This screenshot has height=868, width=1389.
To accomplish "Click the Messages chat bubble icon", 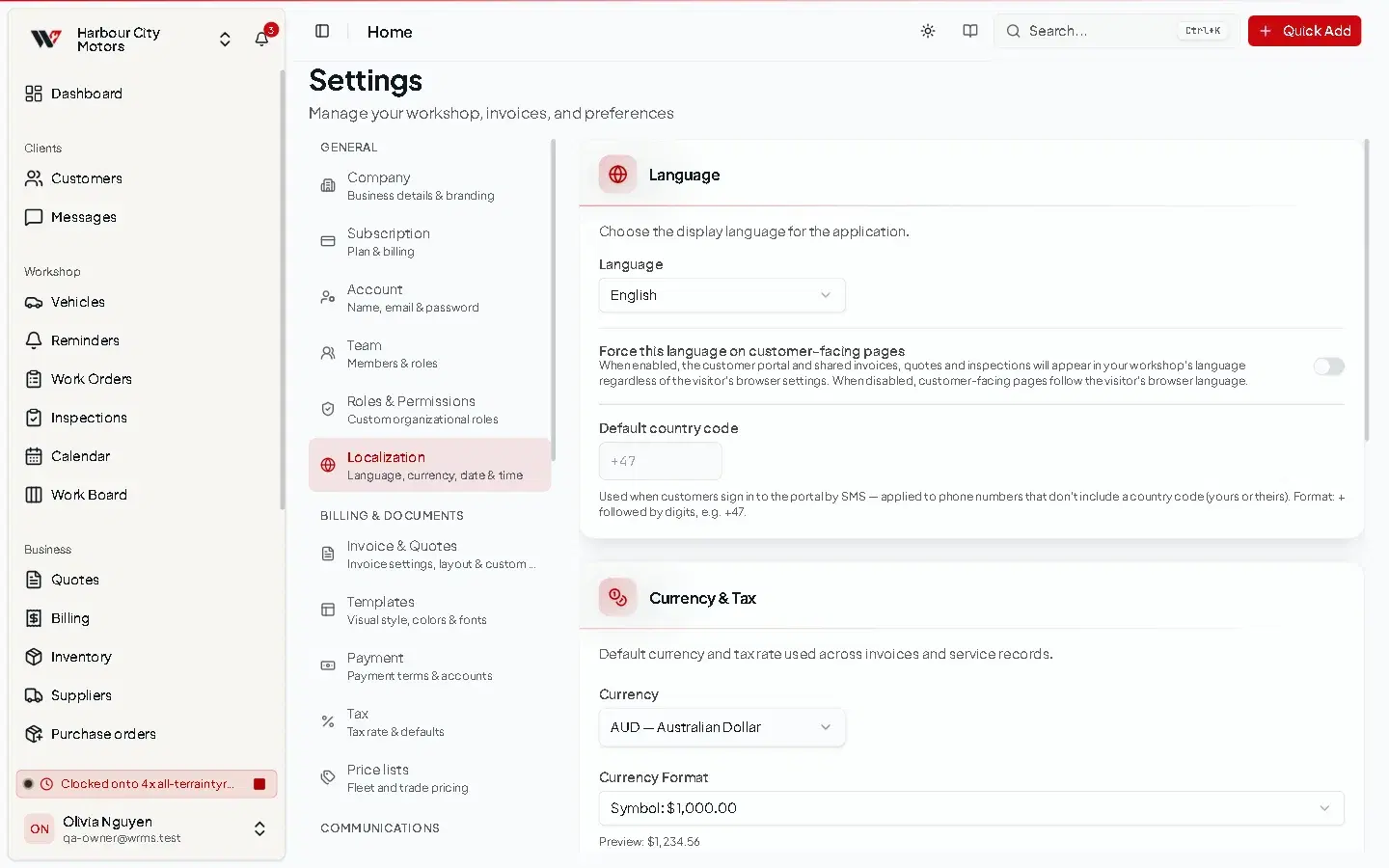I will point(34,217).
